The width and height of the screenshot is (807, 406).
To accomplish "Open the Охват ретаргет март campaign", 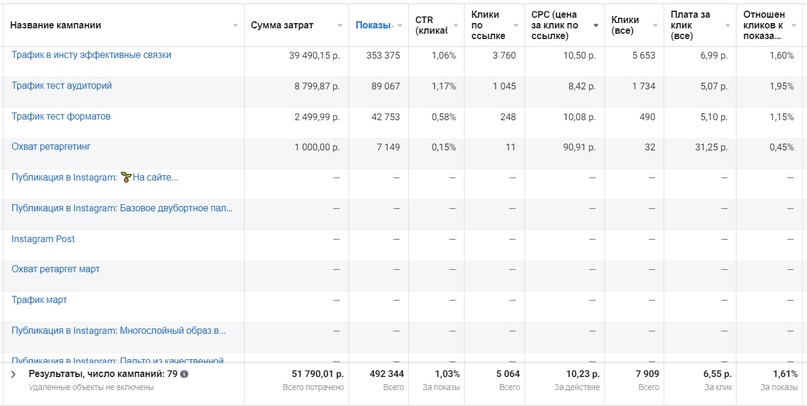I will click(56, 269).
